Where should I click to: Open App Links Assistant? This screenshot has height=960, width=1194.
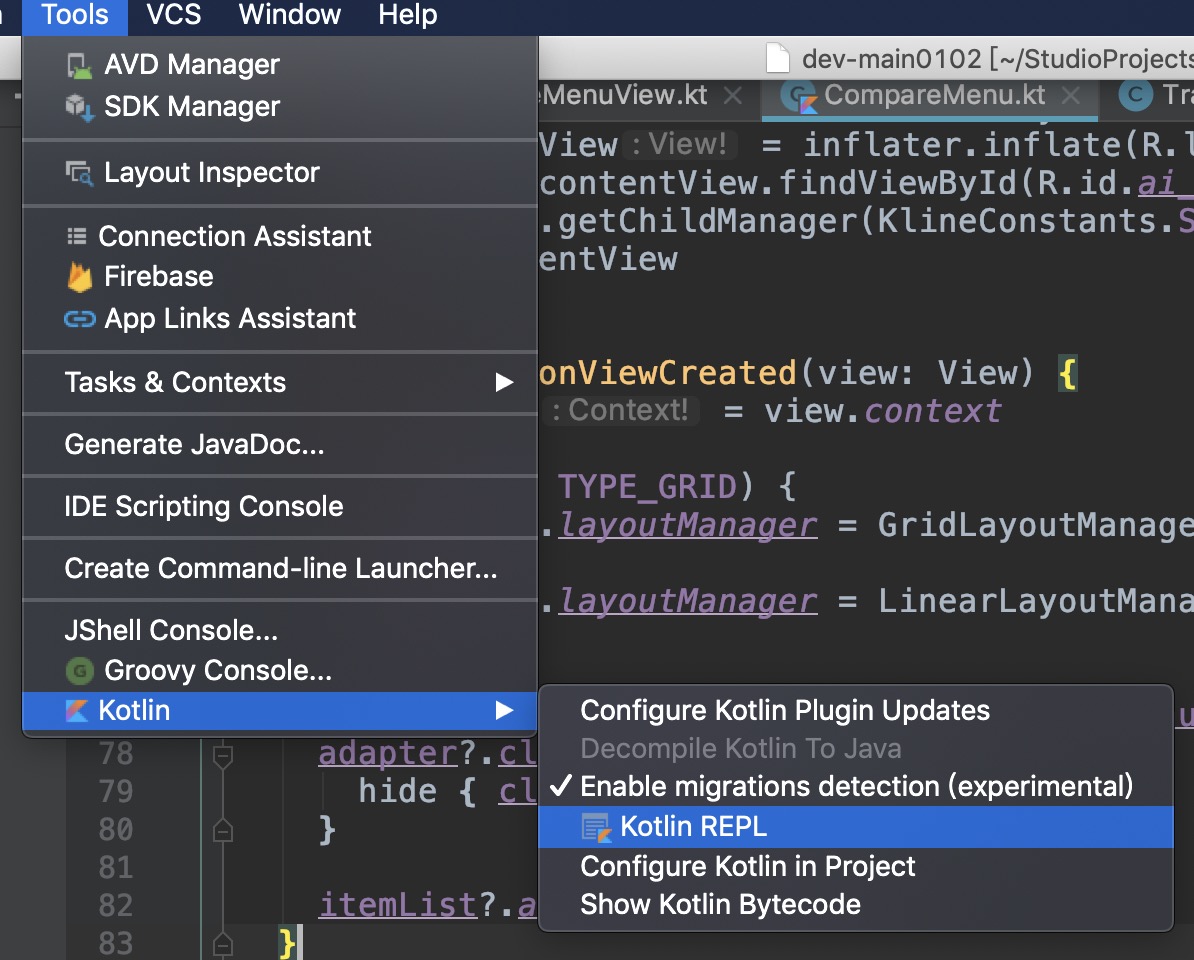pyautogui.click(x=280, y=319)
